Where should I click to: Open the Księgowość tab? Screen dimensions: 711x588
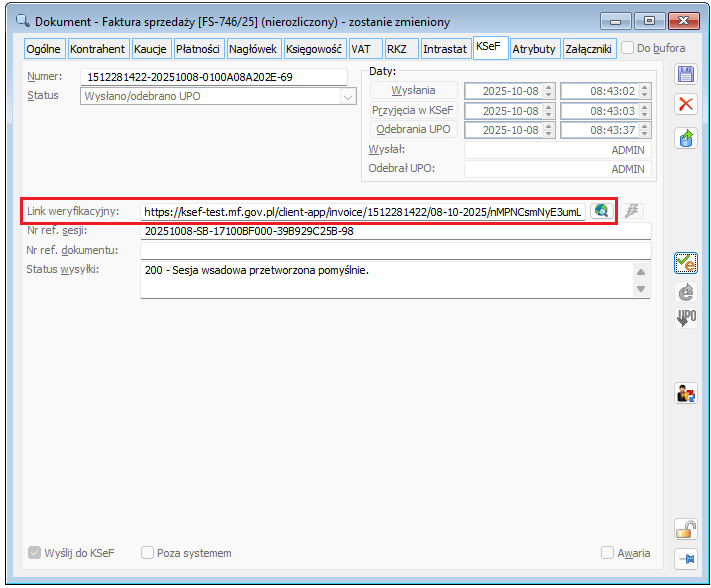(314, 49)
